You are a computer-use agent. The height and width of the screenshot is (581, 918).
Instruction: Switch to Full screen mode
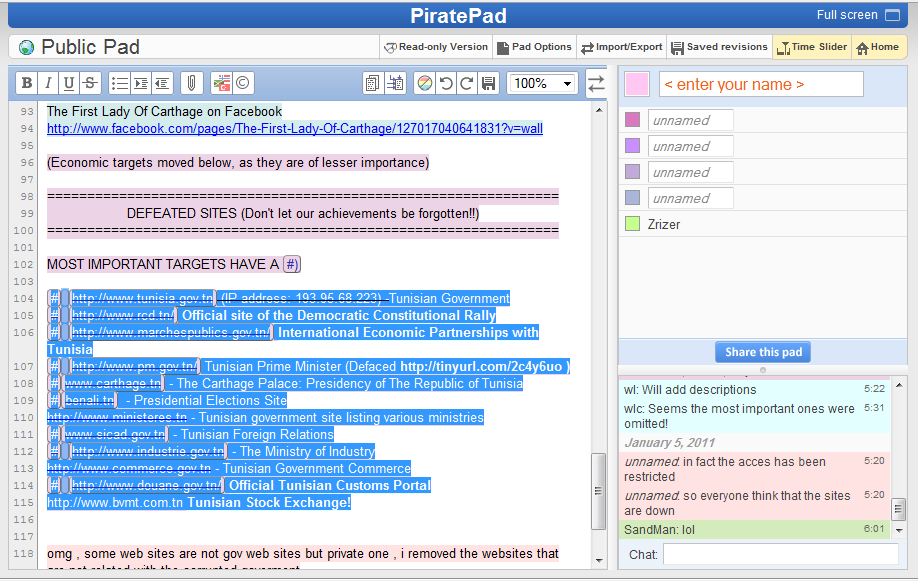tap(858, 15)
